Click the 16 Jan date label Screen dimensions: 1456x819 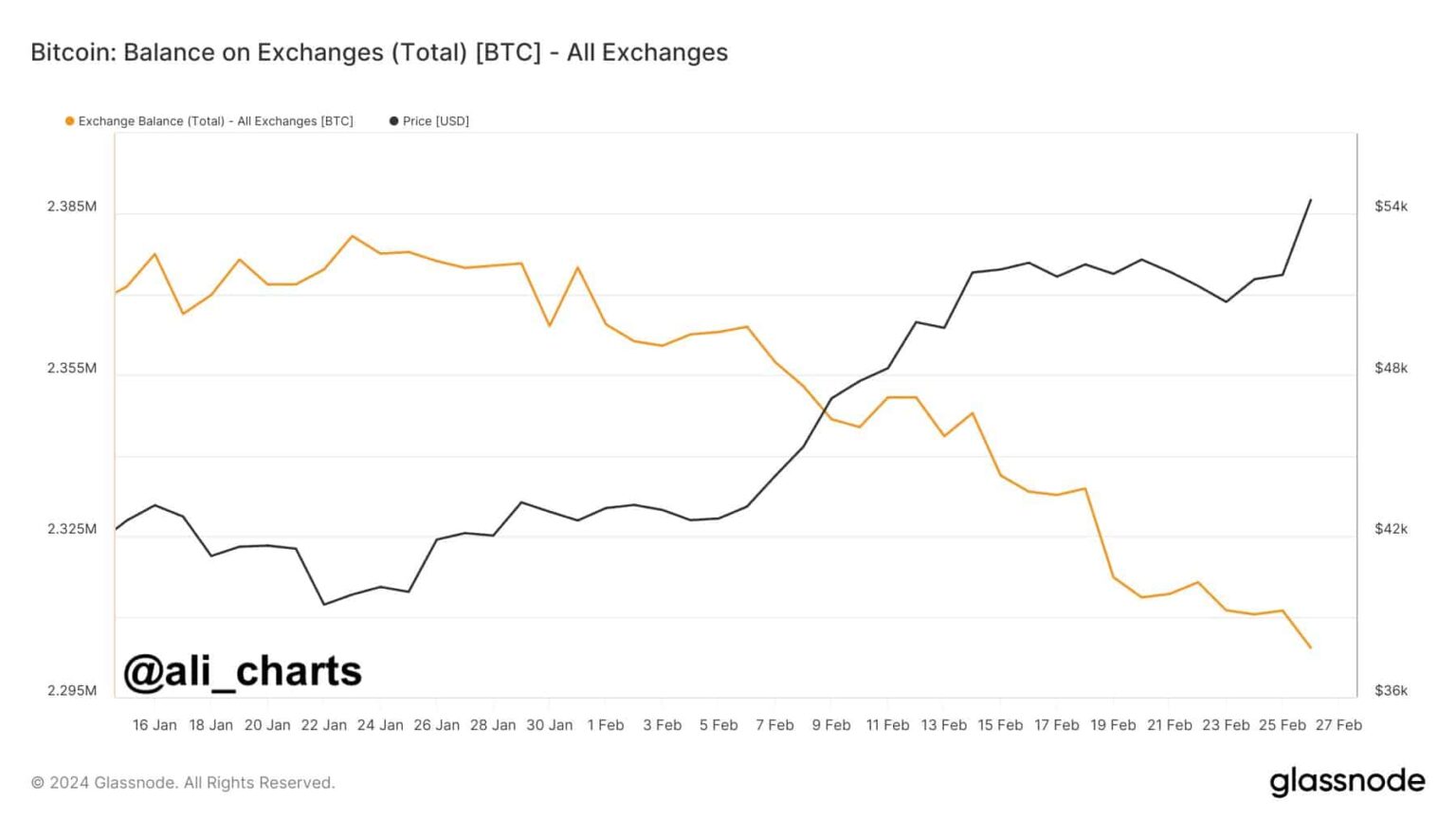[155, 725]
